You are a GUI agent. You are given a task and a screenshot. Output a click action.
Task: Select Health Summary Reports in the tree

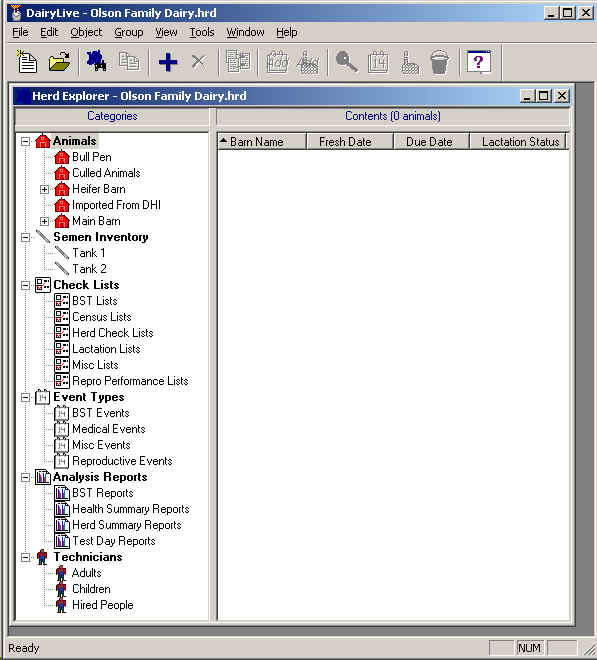click(x=131, y=509)
